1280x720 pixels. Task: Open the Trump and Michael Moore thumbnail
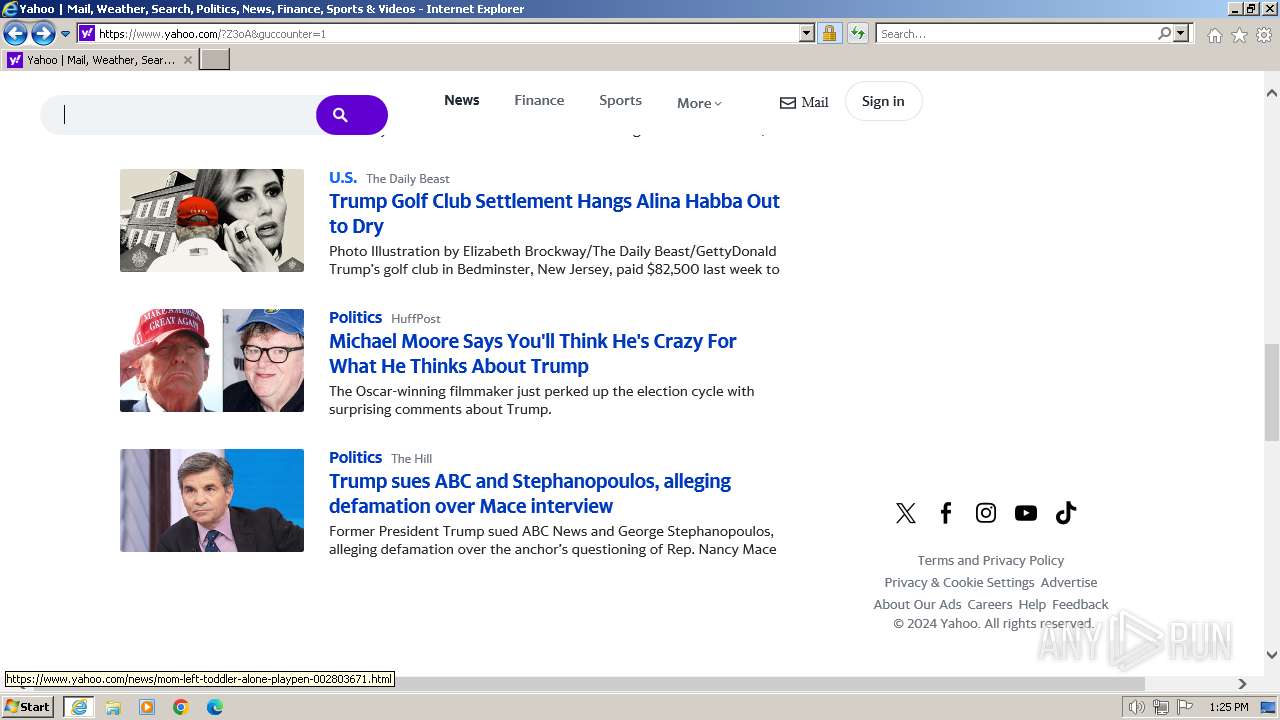click(212, 360)
